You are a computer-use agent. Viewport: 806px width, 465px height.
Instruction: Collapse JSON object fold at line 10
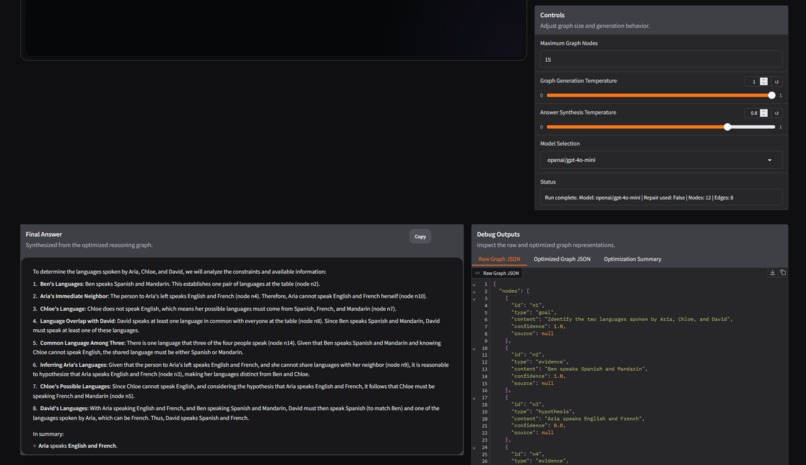coord(474,348)
